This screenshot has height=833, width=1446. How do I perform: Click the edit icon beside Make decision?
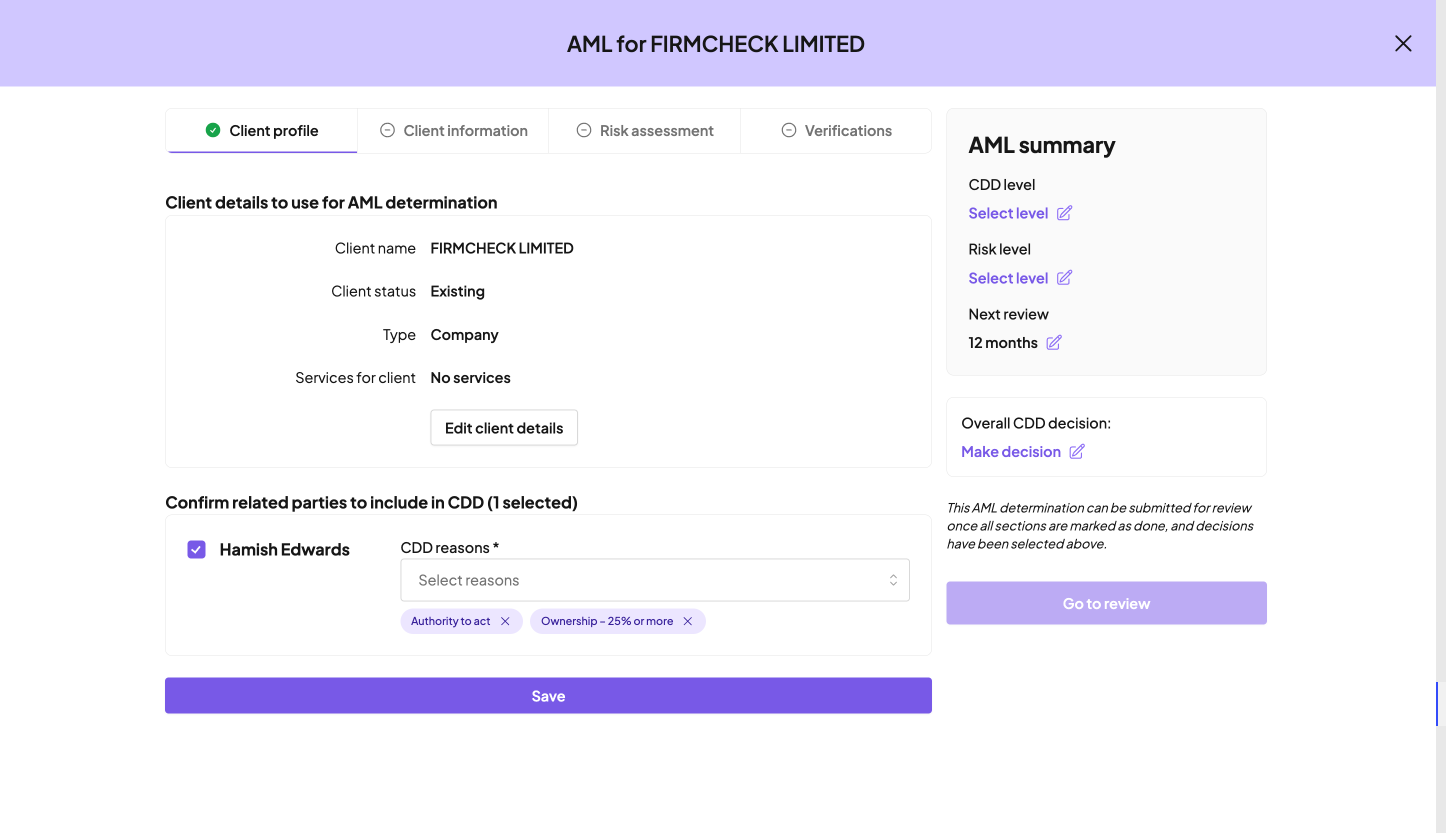(1077, 452)
